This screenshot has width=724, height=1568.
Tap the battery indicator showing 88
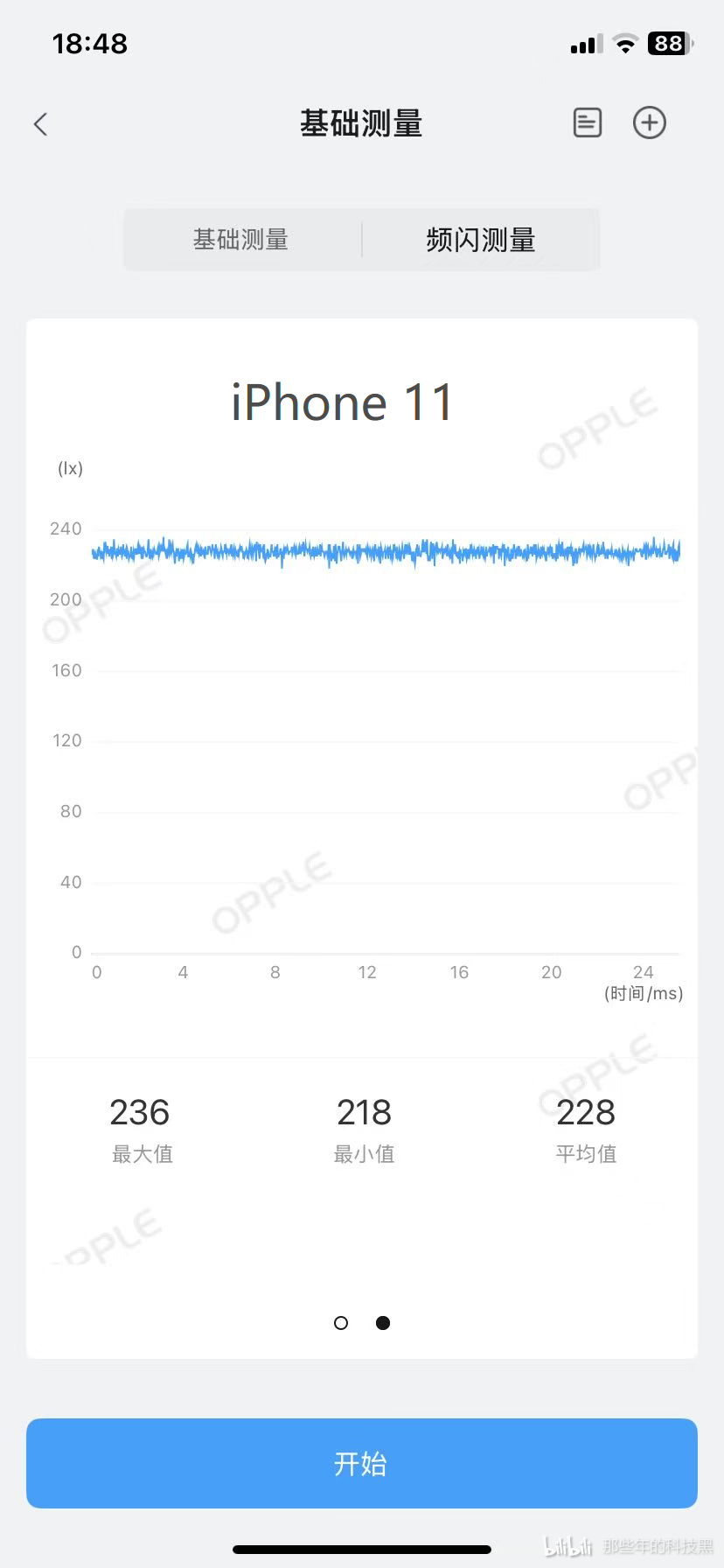(x=671, y=44)
